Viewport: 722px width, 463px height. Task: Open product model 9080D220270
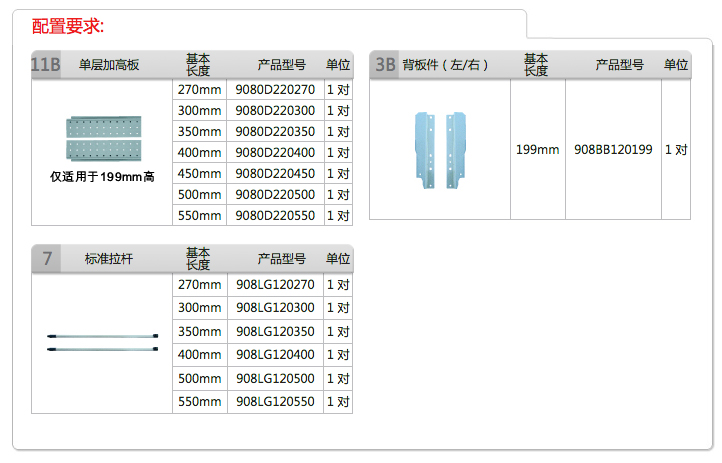click(x=275, y=89)
